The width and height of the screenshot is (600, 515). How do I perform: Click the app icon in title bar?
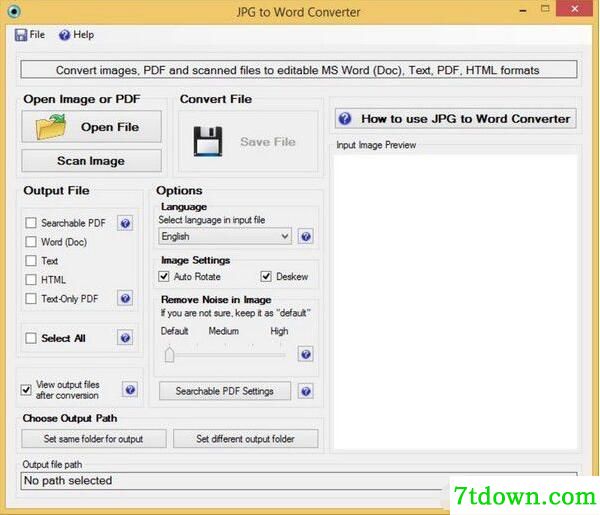[14, 11]
